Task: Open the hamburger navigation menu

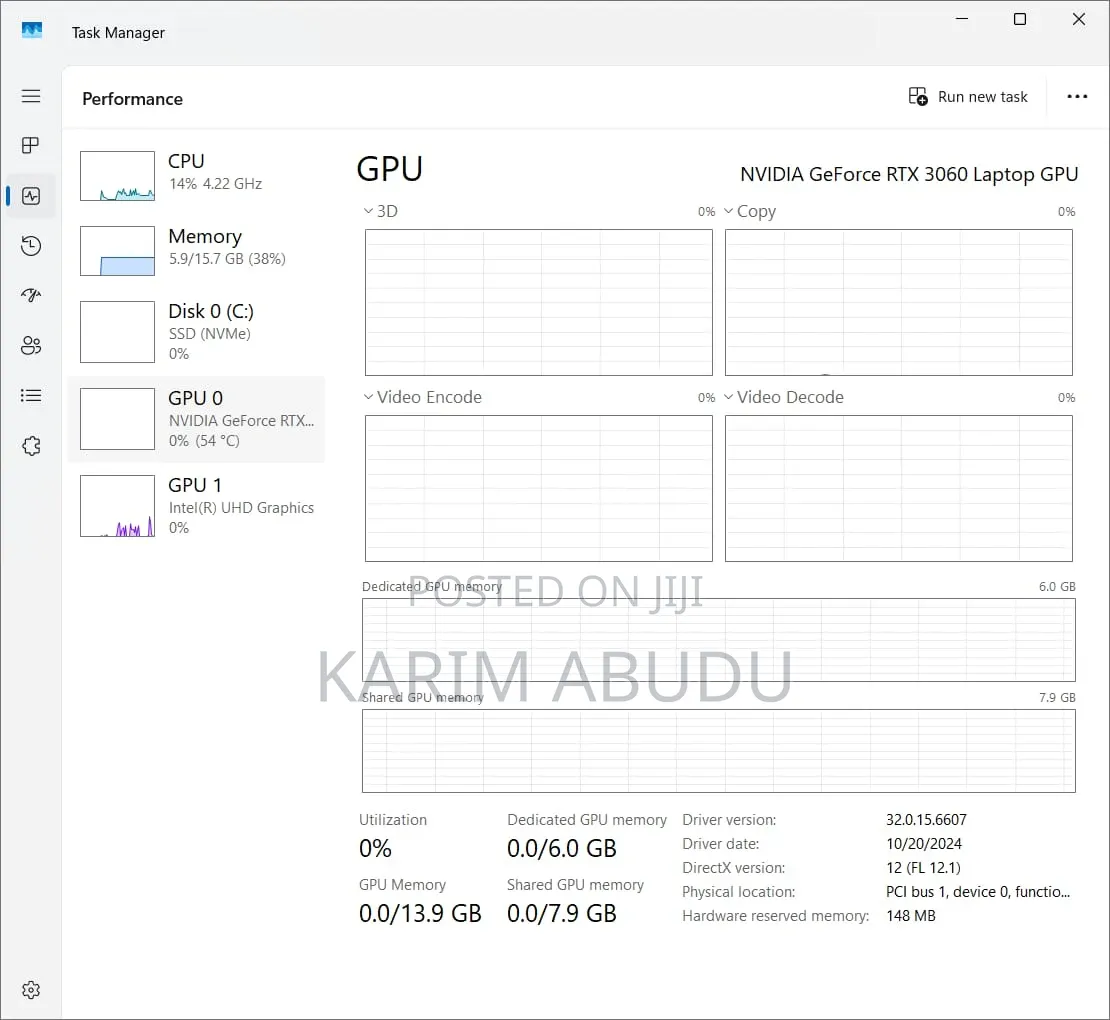Action: (x=30, y=96)
